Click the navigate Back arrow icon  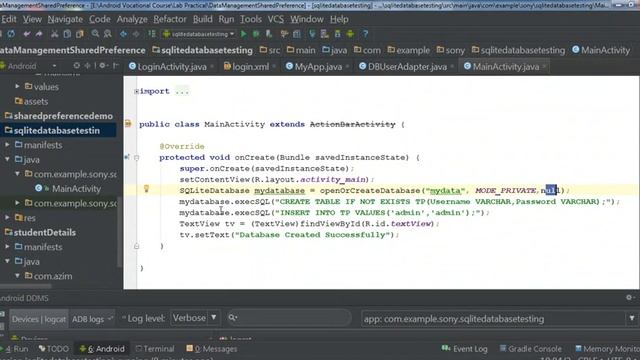(x=123, y=34)
